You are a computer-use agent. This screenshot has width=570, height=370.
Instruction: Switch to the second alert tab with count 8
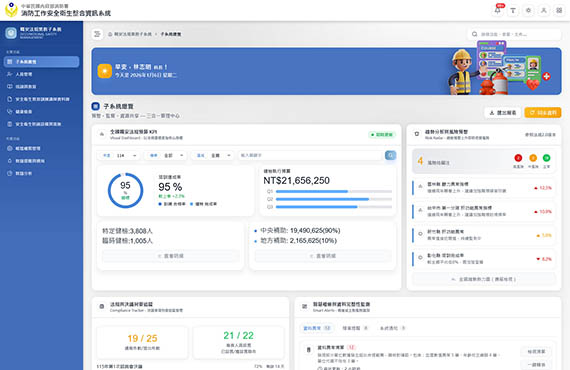coord(355,328)
